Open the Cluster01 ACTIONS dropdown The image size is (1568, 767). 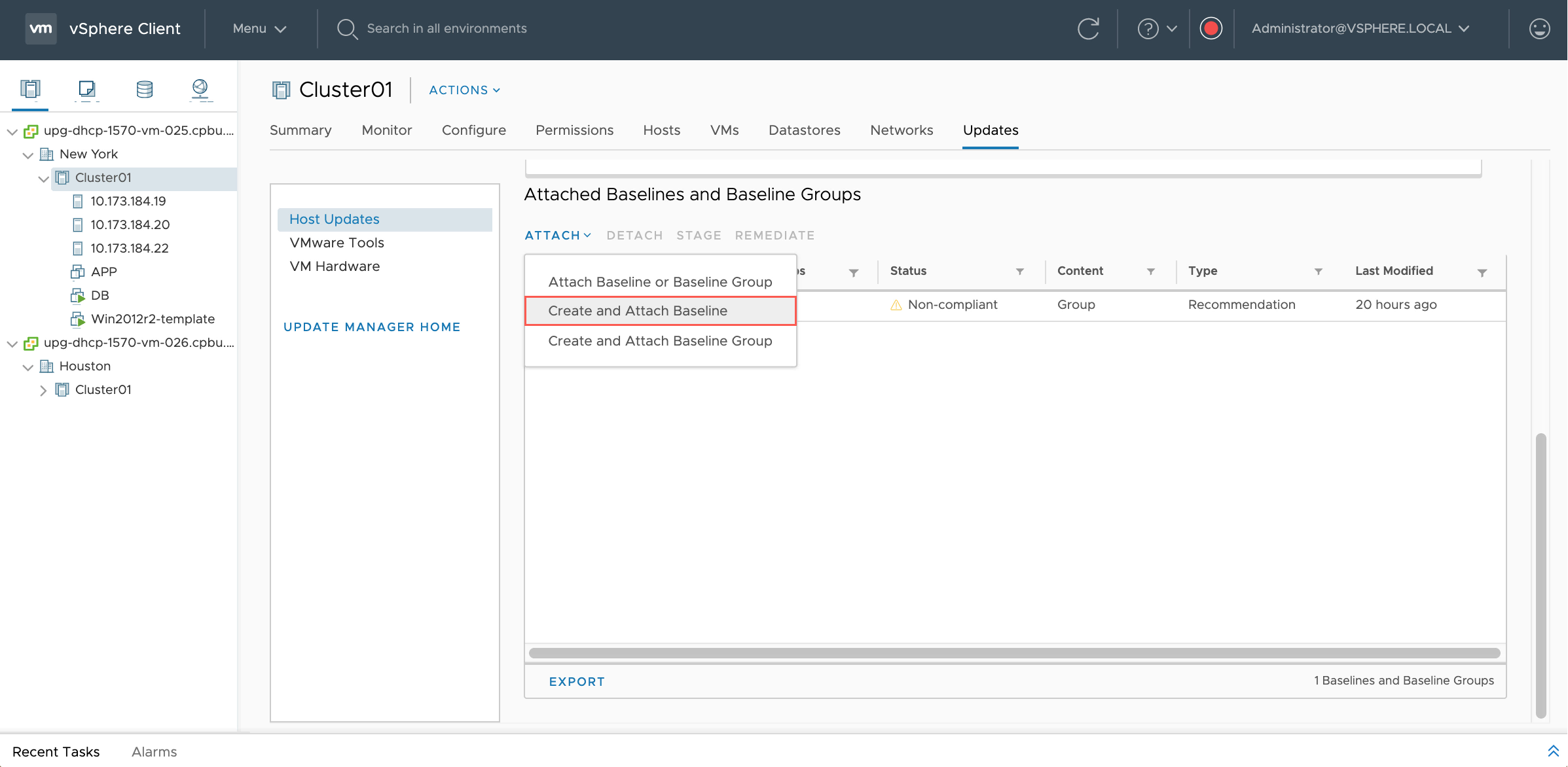tap(464, 90)
